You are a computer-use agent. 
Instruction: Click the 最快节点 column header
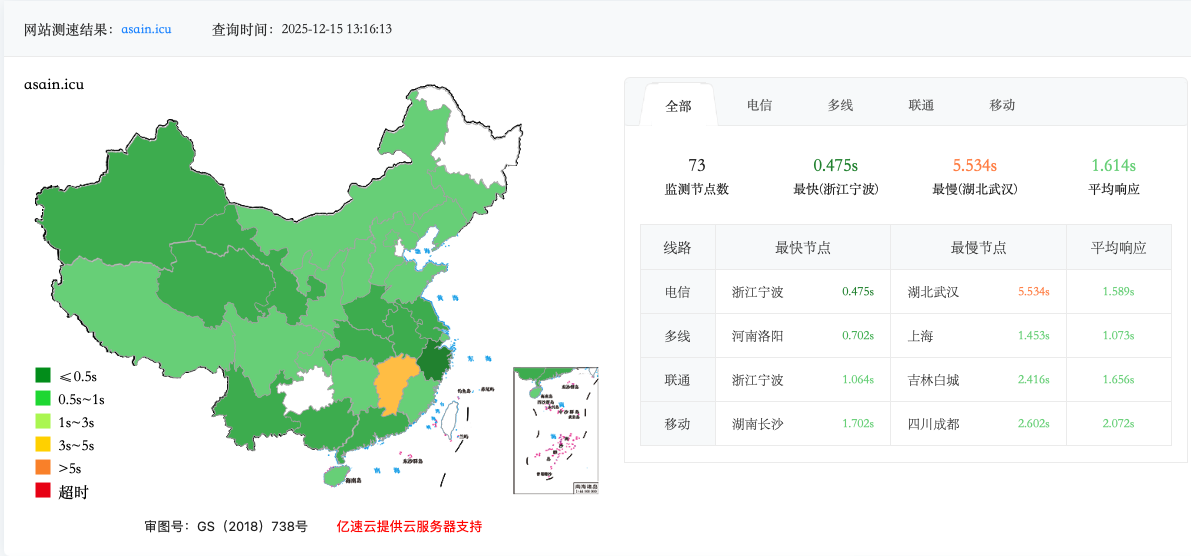[803, 248]
